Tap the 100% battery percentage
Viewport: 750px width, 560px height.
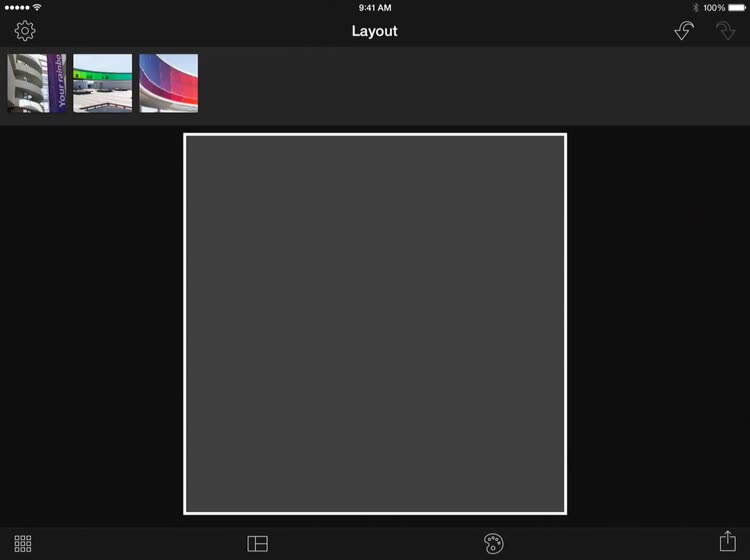pos(714,8)
